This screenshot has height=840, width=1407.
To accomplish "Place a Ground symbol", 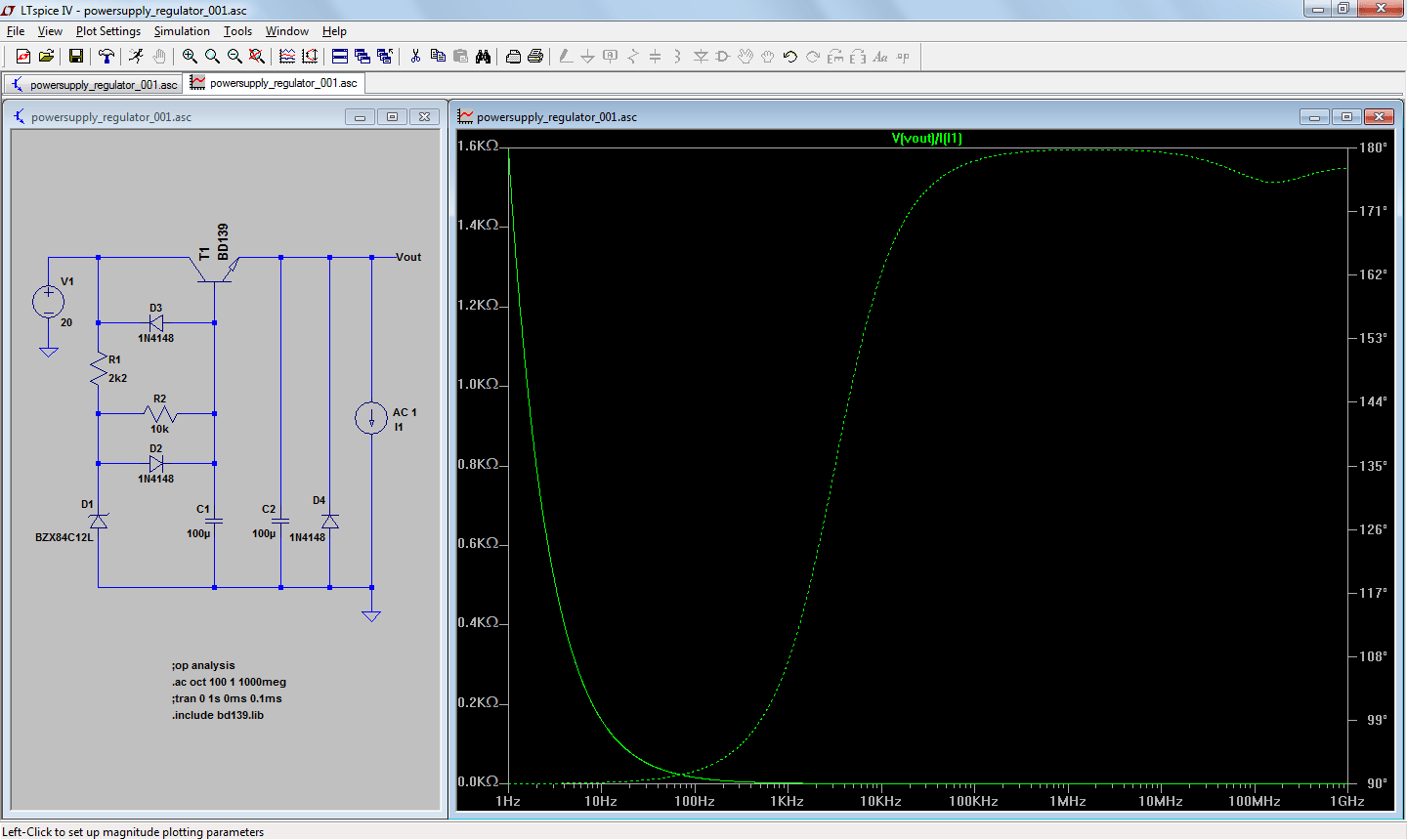I will pos(586,56).
